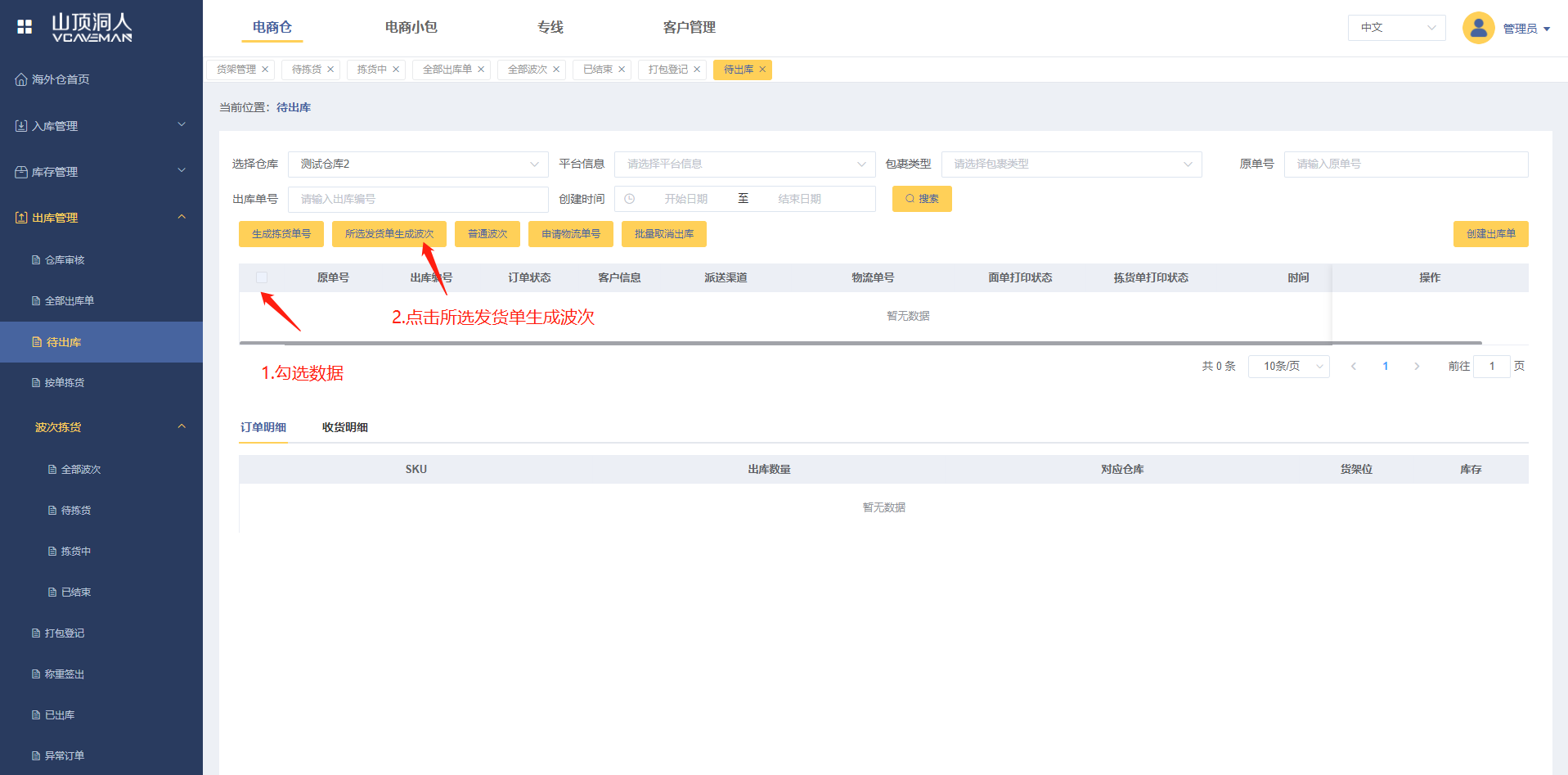This screenshot has width=1568, height=775.
Task: Click the home icon beside 海外仓首页
Action: [x=21, y=79]
